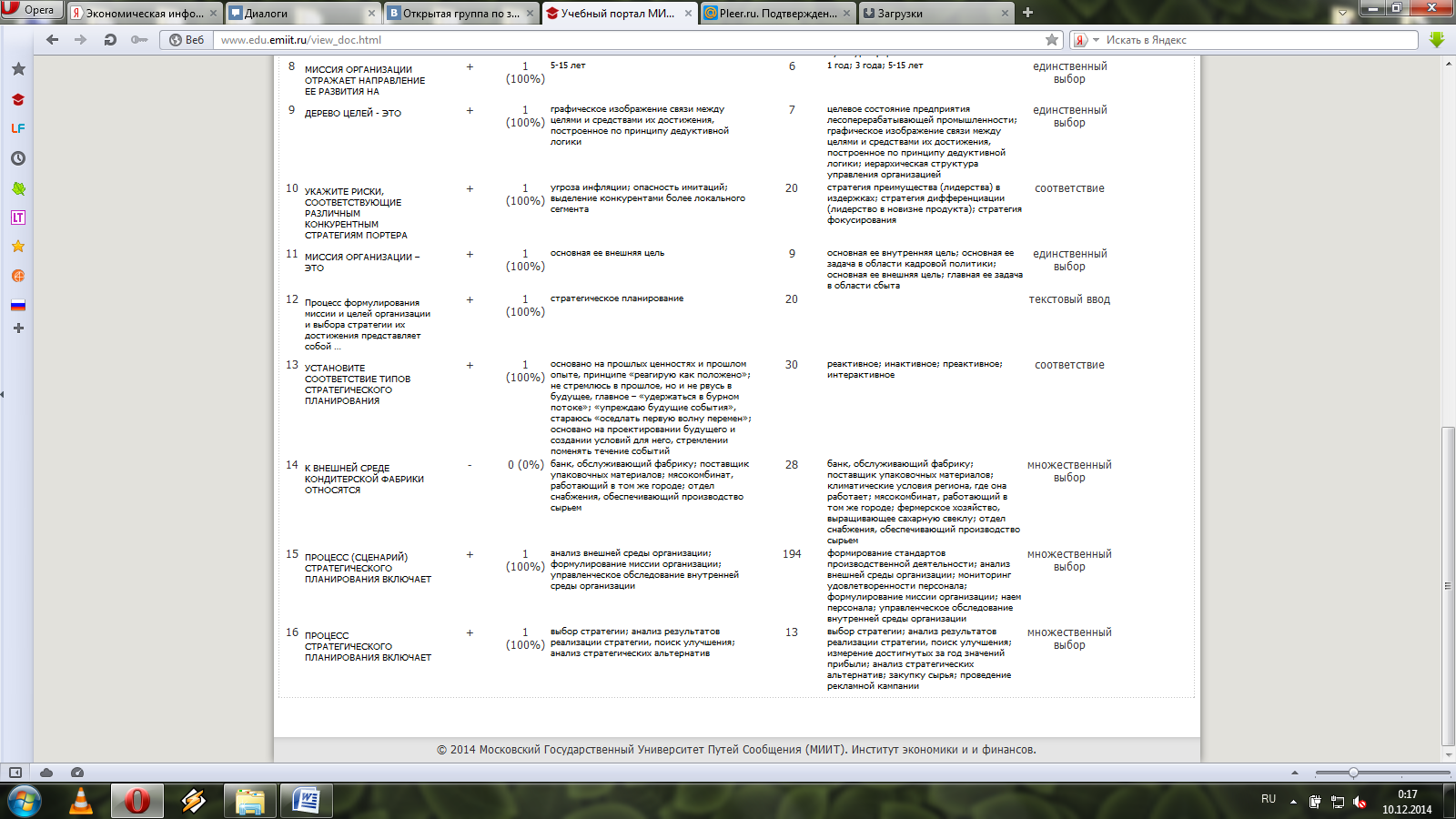Click the address bar URL field
The height and width of the screenshot is (819, 1456).
click(628, 39)
